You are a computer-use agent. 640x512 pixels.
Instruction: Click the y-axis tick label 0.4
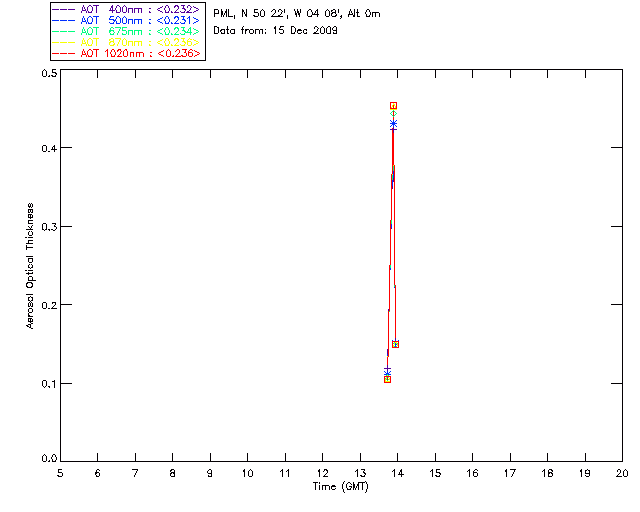[x=49, y=148]
